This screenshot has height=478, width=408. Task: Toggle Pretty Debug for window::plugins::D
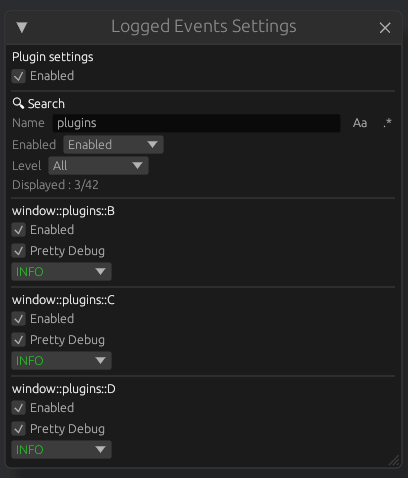pyautogui.click(x=19, y=429)
